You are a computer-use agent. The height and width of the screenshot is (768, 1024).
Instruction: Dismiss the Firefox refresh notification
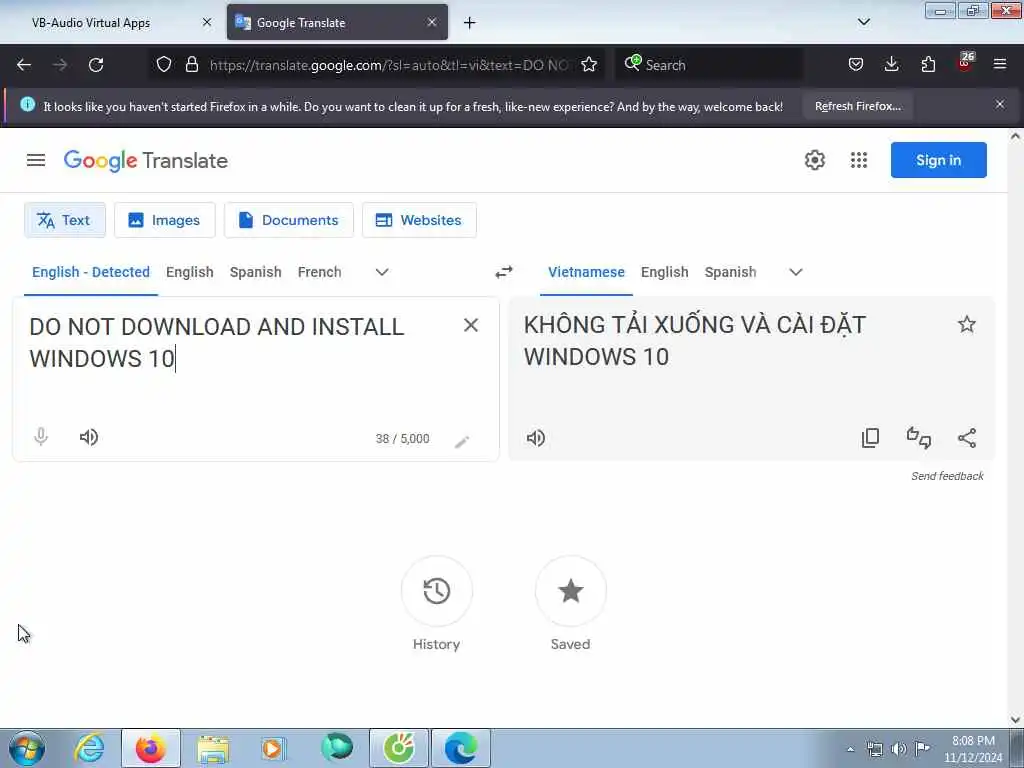click(x=999, y=104)
